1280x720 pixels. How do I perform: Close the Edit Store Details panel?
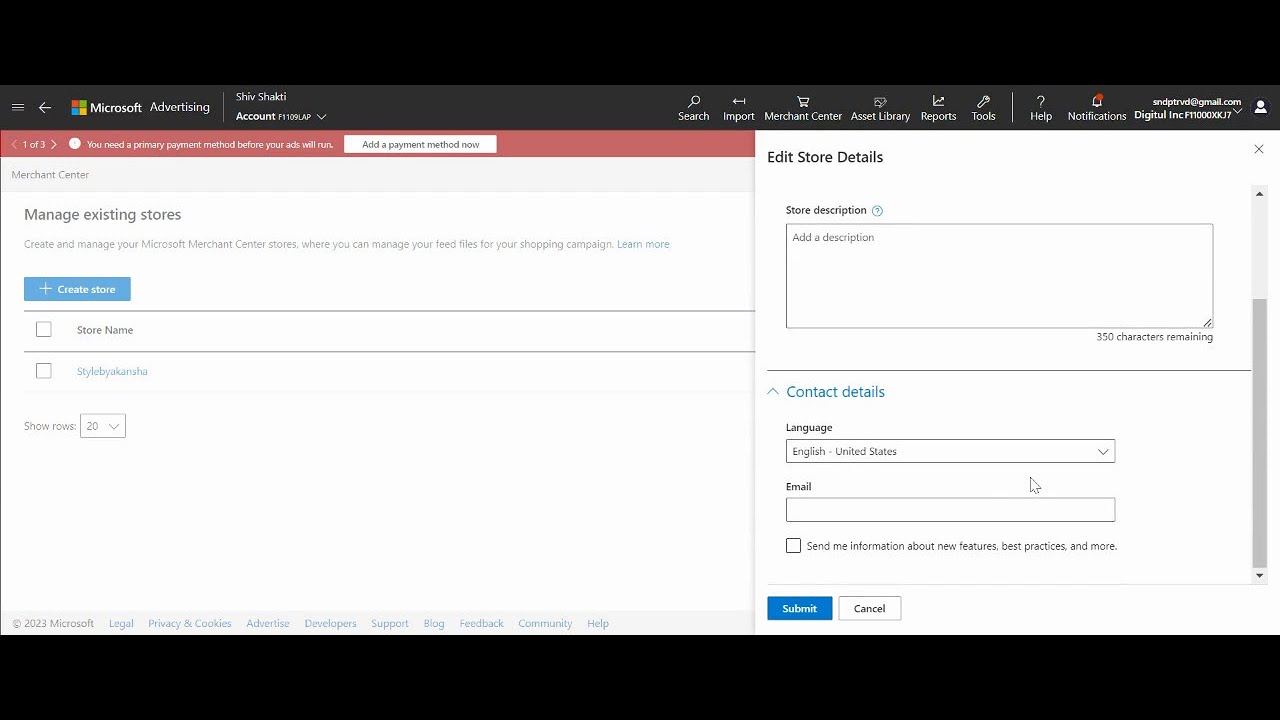point(1259,149)
